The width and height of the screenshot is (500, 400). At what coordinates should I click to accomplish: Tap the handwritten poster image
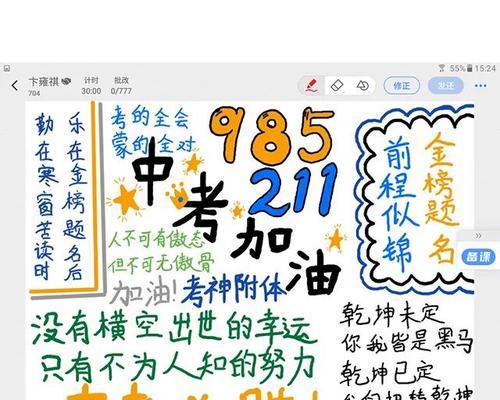[x=250, y=251]
